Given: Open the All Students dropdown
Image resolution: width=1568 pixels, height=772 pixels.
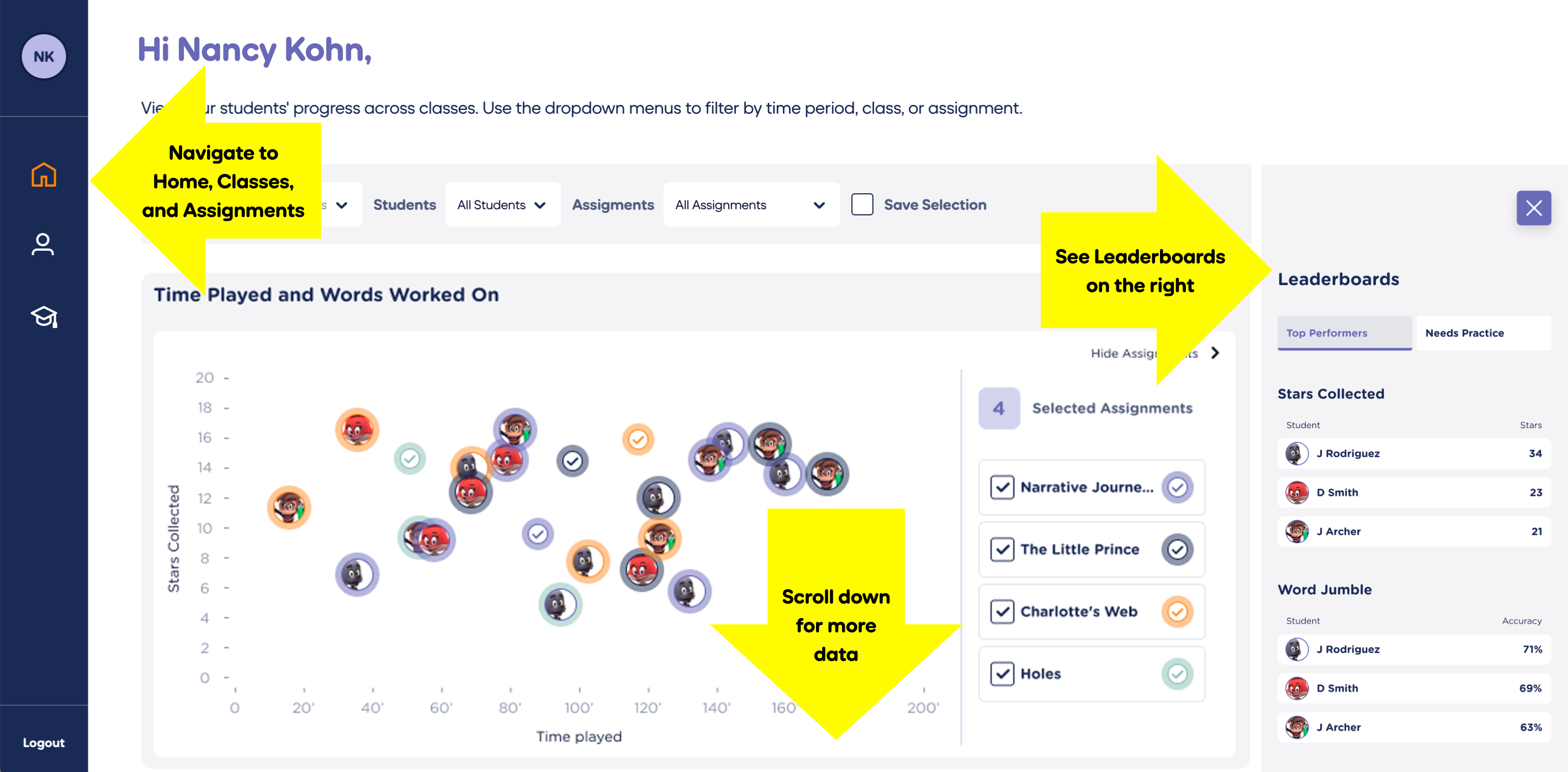Looking at the screenshot, I should 502,205.
